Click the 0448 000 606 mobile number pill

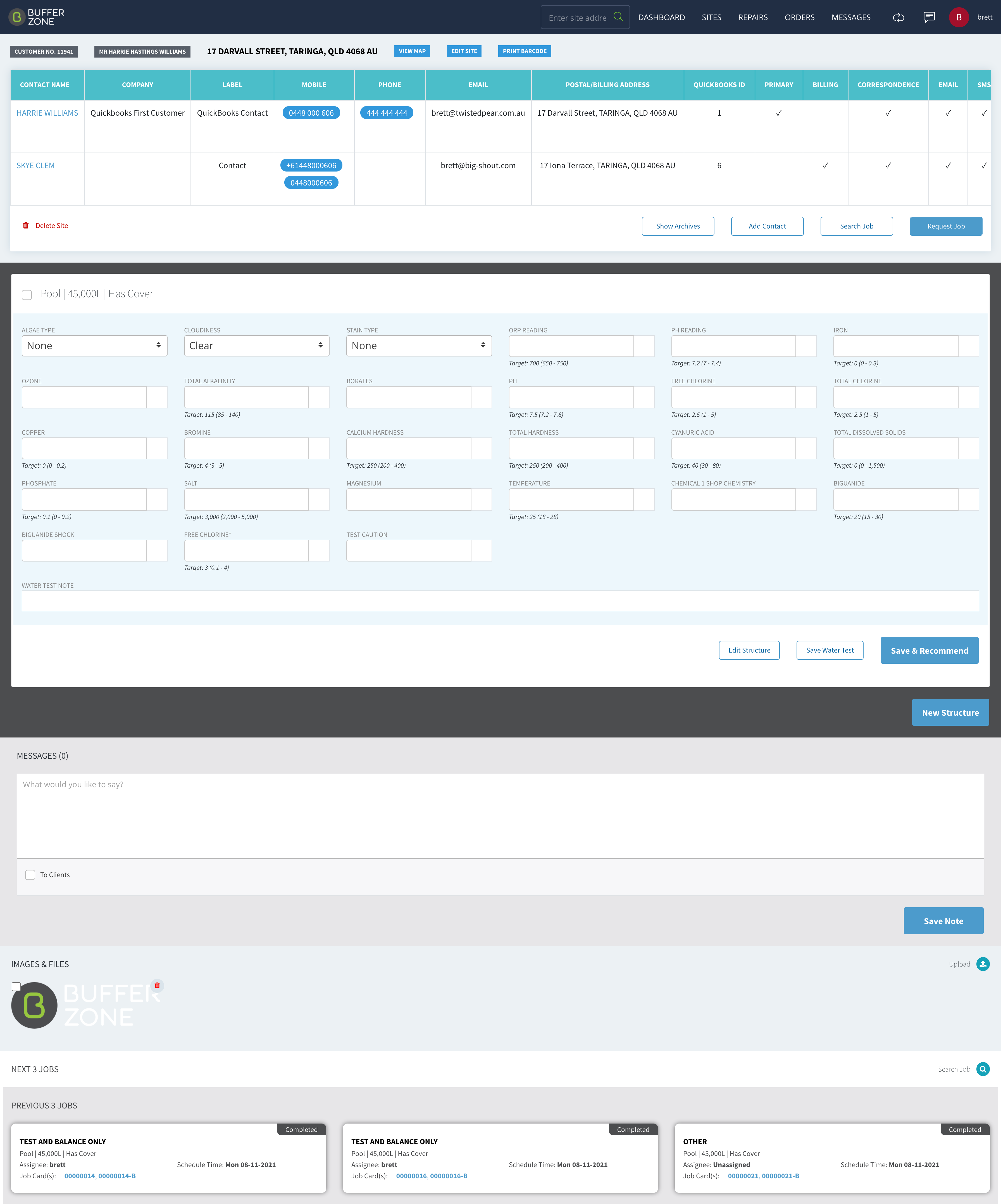point(311,113)
